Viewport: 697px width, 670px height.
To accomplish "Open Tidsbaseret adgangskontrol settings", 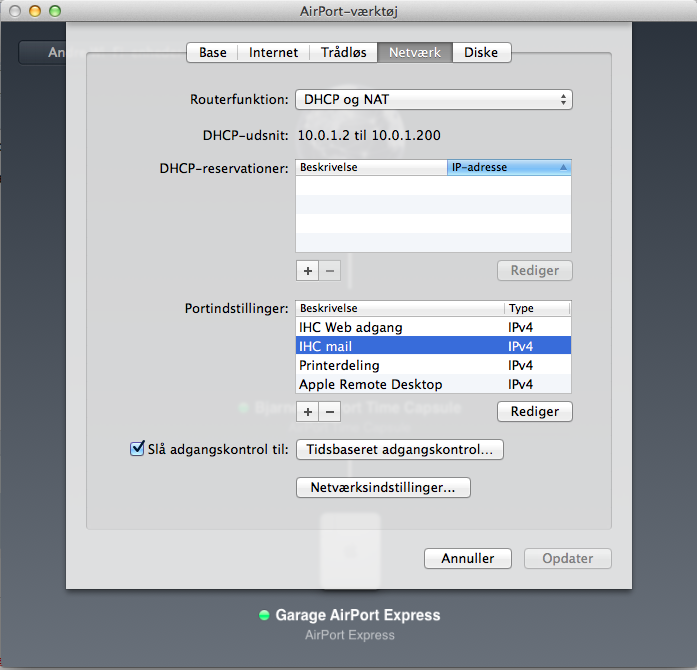I will coord(400,450).
